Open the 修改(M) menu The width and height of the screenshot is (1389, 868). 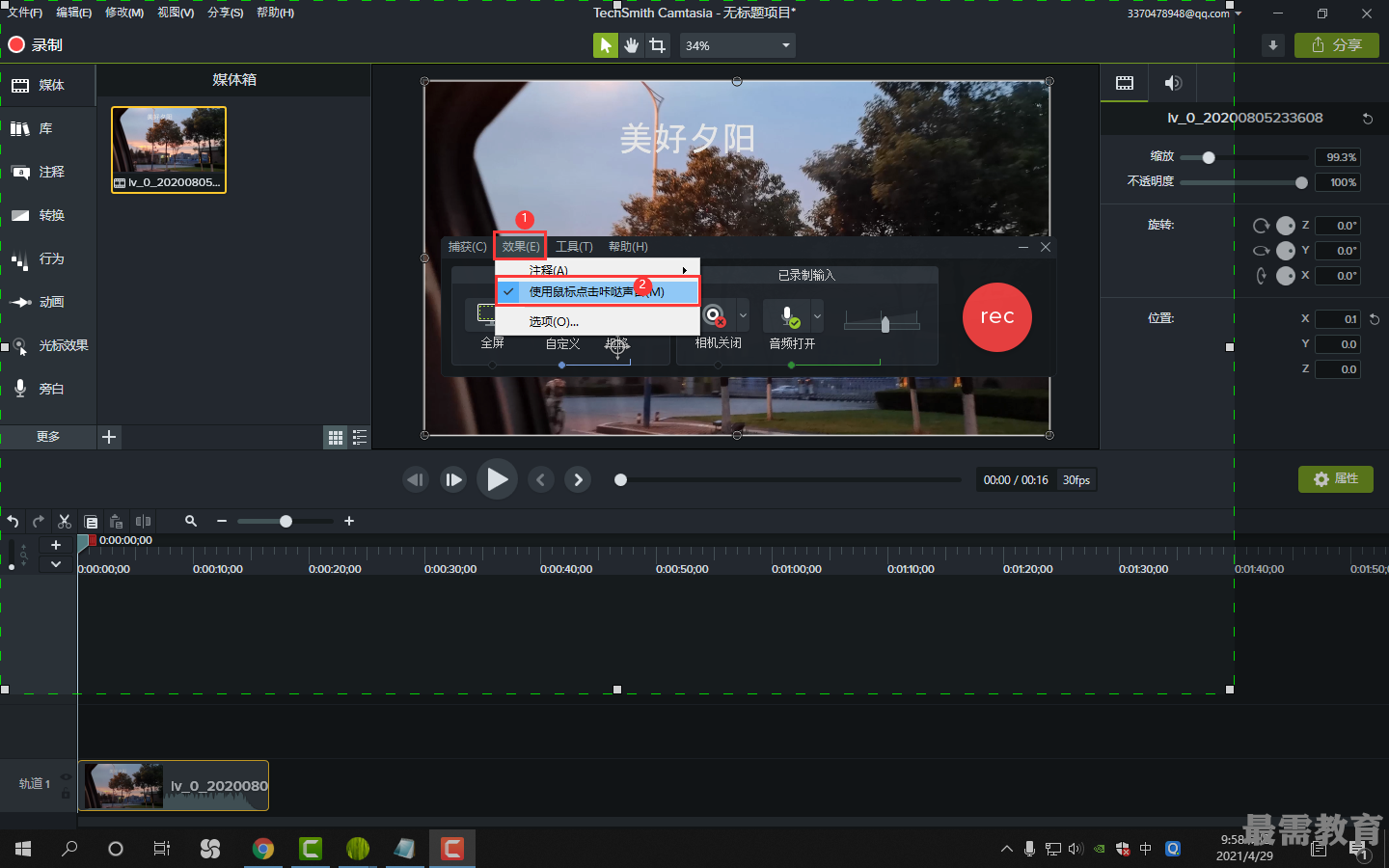pos(124,13)
